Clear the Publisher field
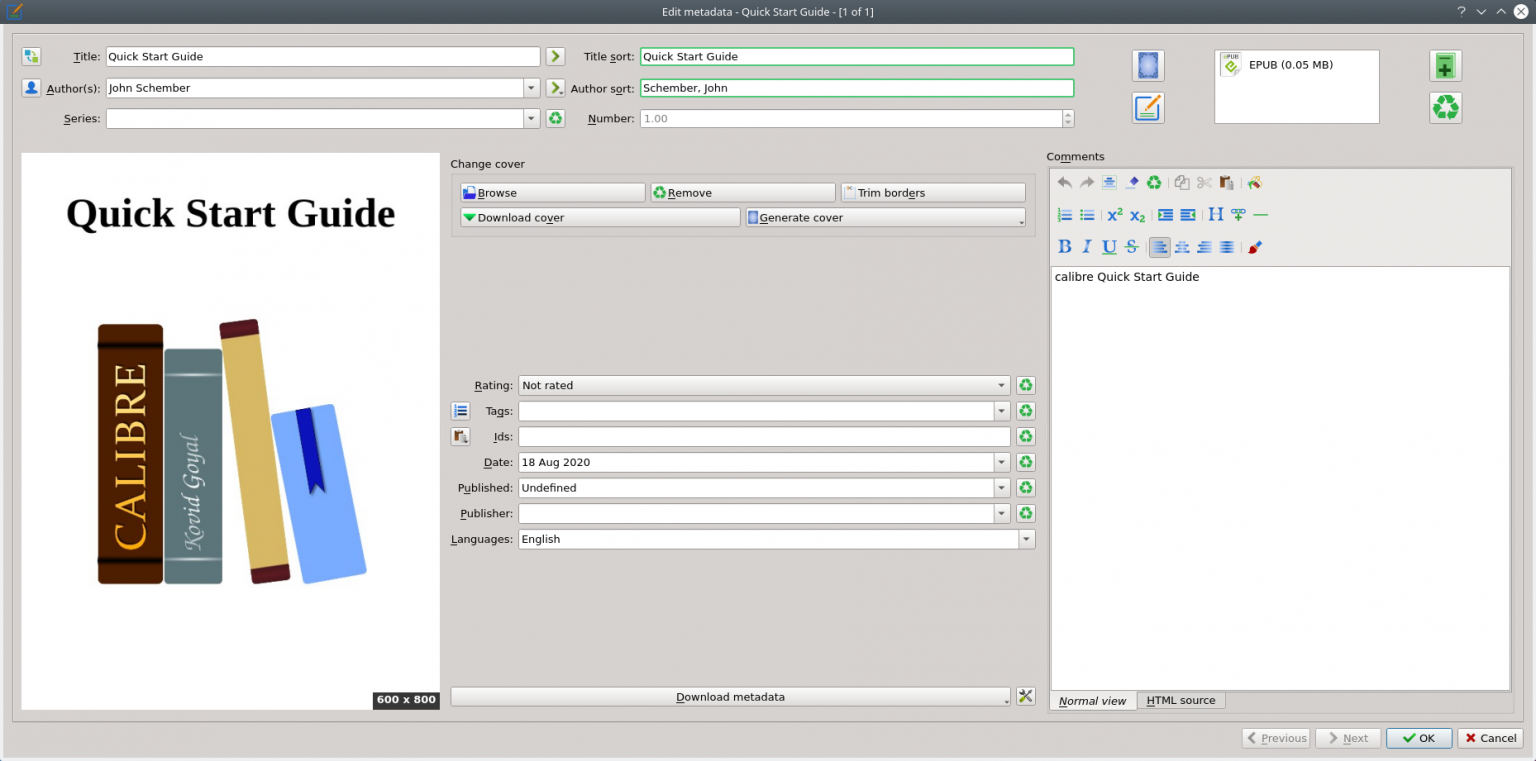The height and width of the screenshot is (761, 1536). (1025, 513)
